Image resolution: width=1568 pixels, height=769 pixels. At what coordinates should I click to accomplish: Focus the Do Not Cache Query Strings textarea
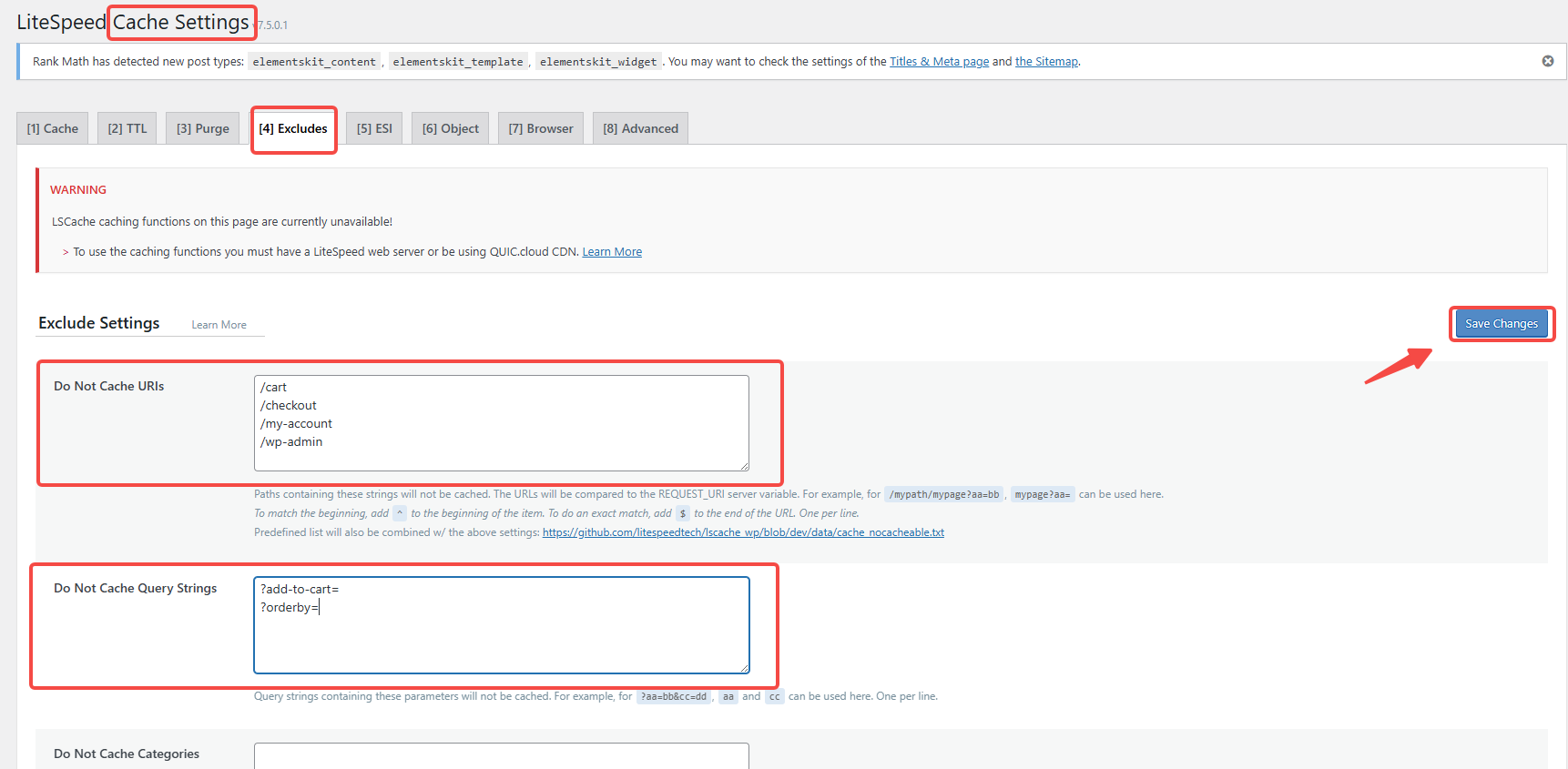[x=502, y=625]
